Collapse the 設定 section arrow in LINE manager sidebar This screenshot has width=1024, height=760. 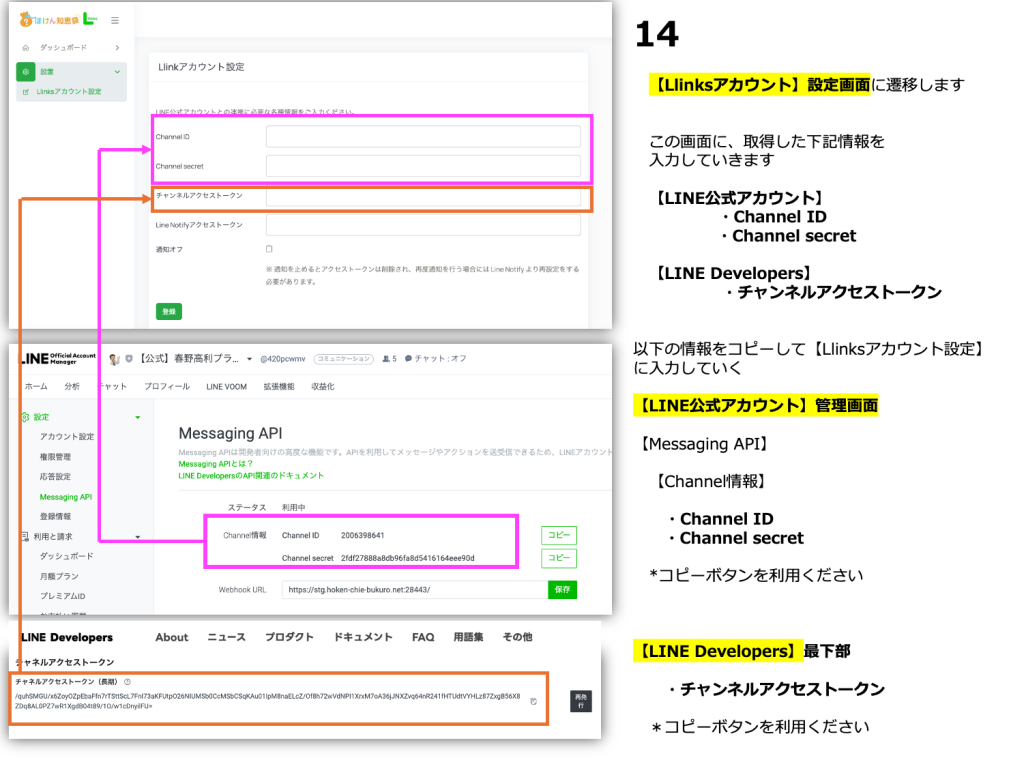click(x=138, y=417)
